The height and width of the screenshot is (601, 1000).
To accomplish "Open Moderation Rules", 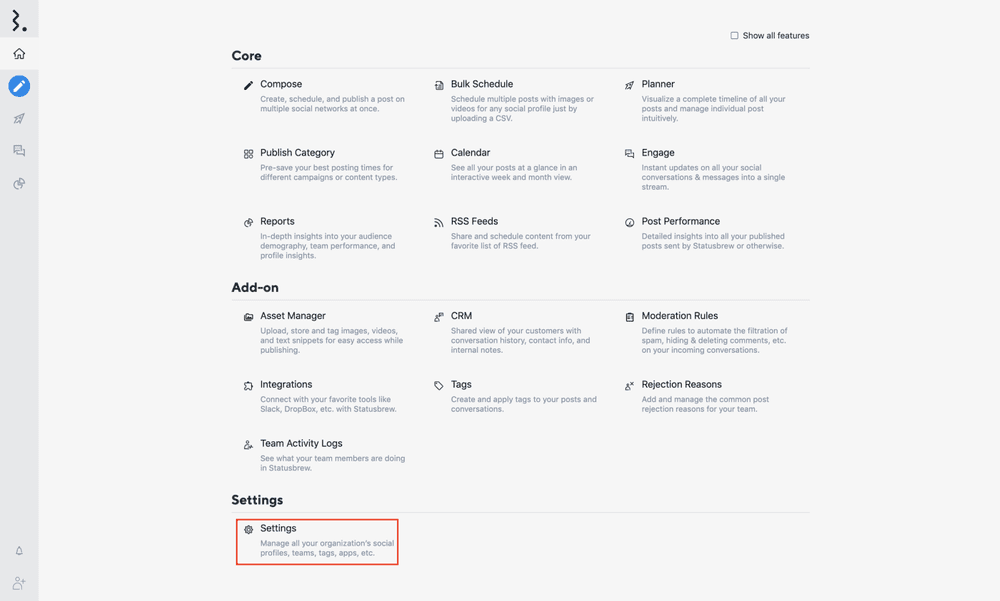I will (x=679, y=316).
